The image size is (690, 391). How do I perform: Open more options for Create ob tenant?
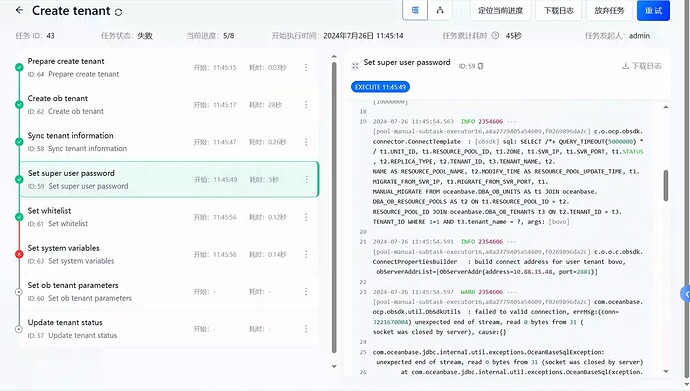coord(306,105)
